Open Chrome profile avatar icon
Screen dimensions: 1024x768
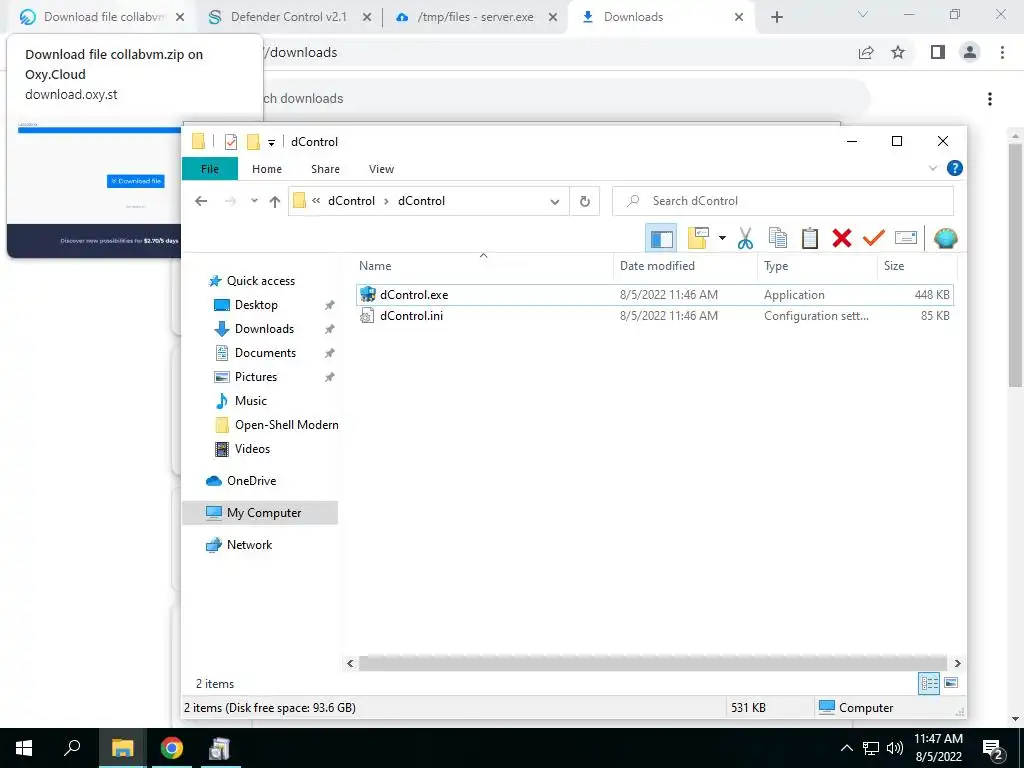point(970,52)
